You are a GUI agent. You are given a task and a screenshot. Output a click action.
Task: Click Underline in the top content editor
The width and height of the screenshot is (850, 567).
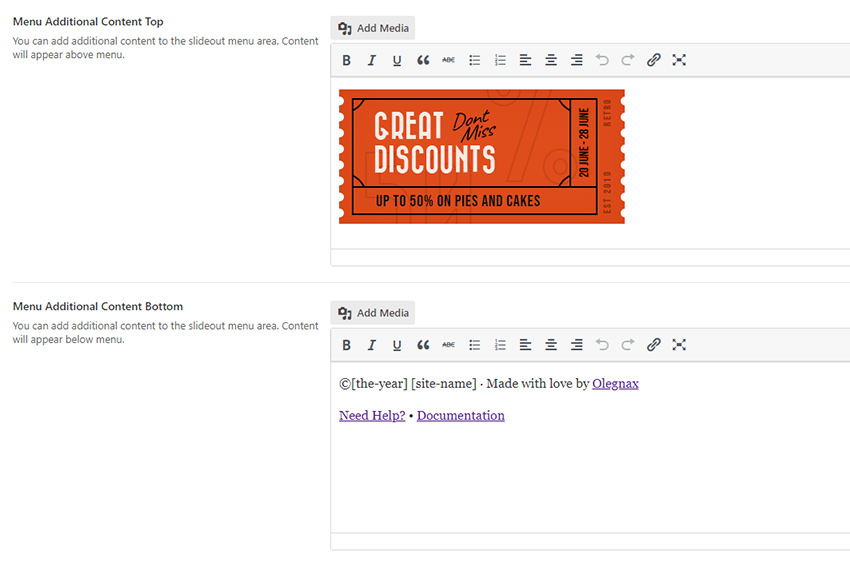[x=397, y=60]
